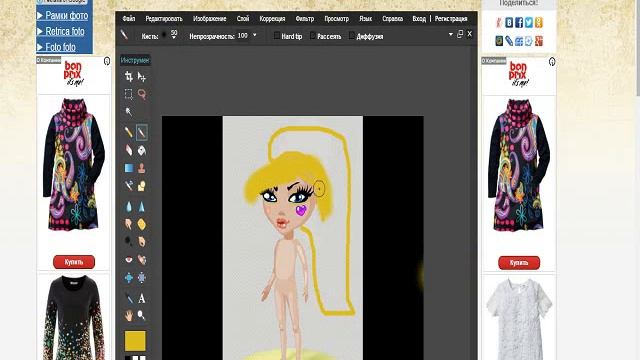Select the Move tool
This screenshot has width=640, height=360.
(142, 77)
